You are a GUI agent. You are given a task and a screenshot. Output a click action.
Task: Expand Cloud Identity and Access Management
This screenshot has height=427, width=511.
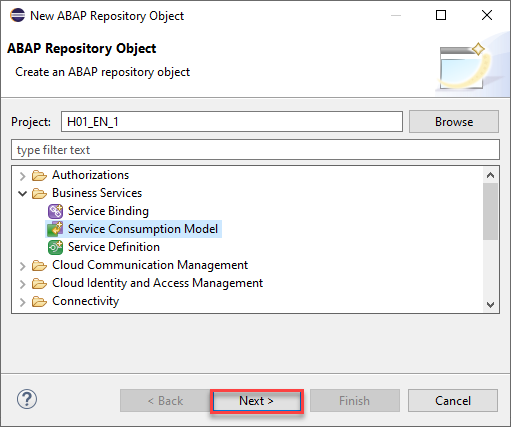pos(22,284)
